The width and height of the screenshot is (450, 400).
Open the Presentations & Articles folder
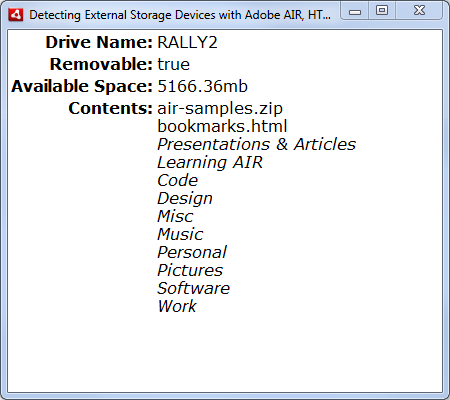[256, 144]
